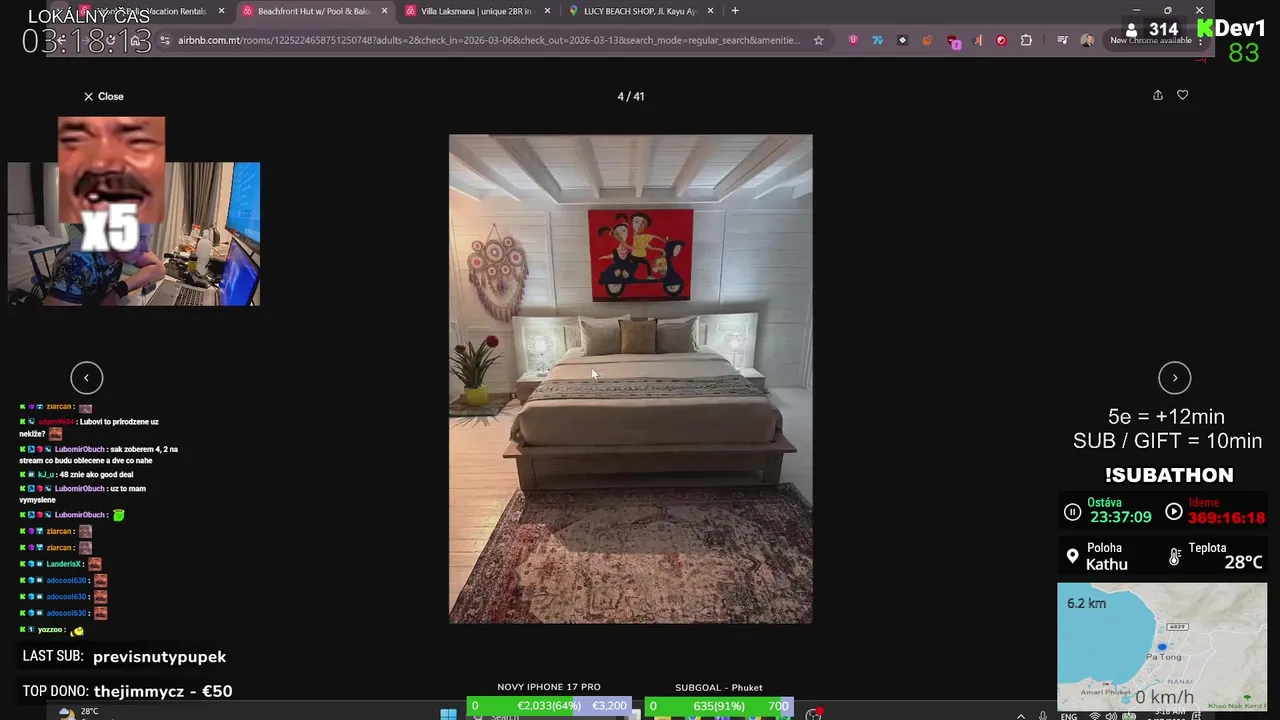Click last sub name previsnutypupek
This screenshot has width=1280, height=720.
(x=159, y=657)
